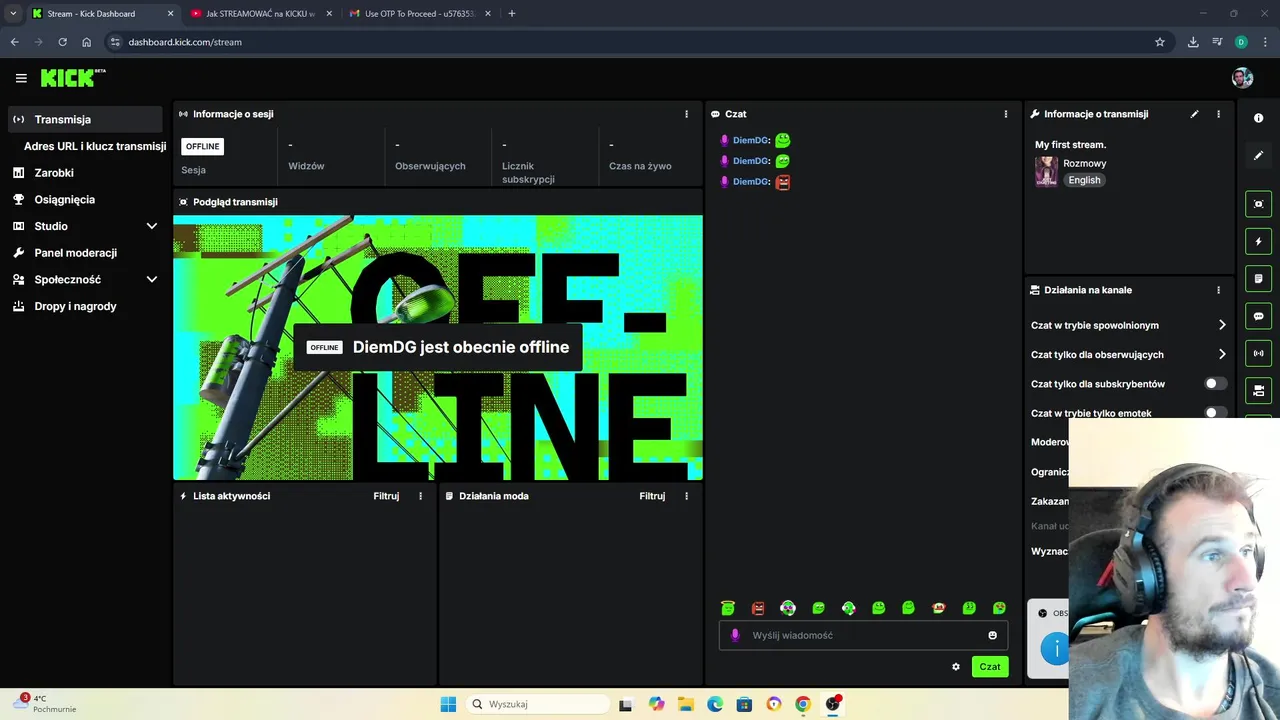This screenshot has height=720, width=1280.
Task: Open browser downloads icon
Action: (x=1193, y=42)
